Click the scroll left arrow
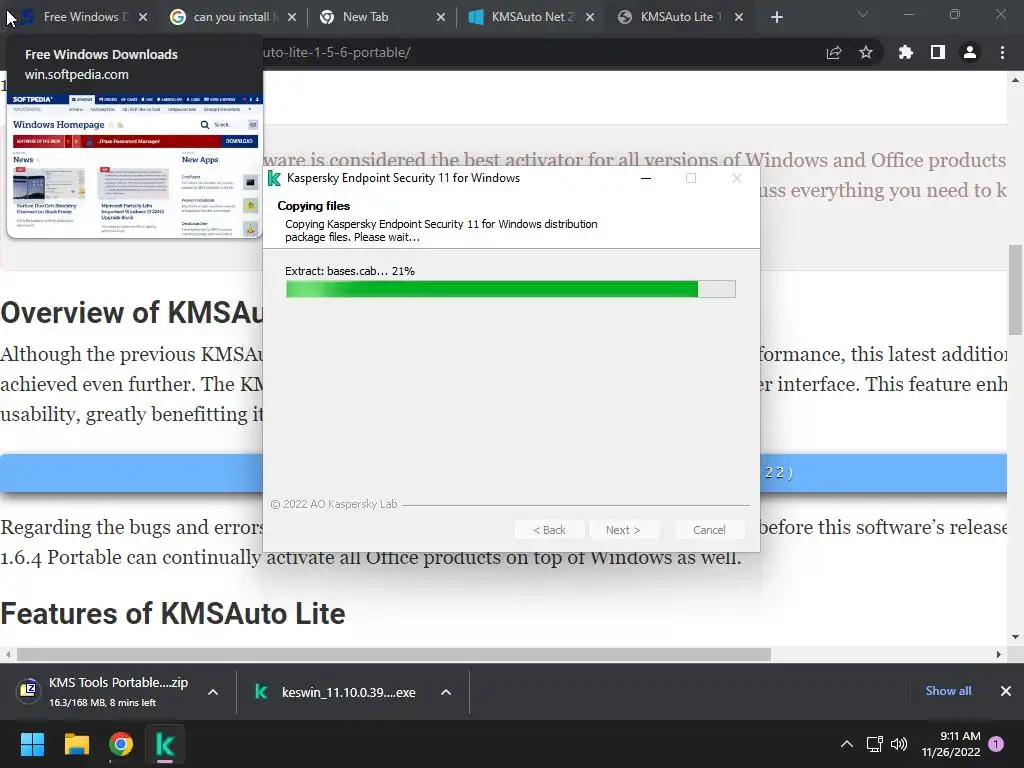This screenshot has height=768, width=1024. pos(8,654)
